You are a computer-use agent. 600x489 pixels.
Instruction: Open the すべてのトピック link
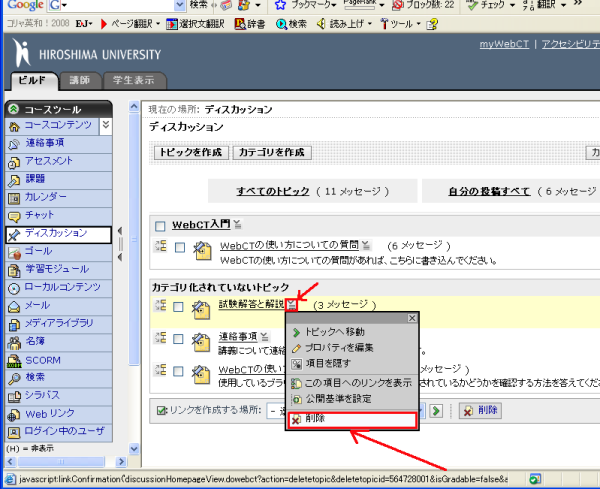272,191
